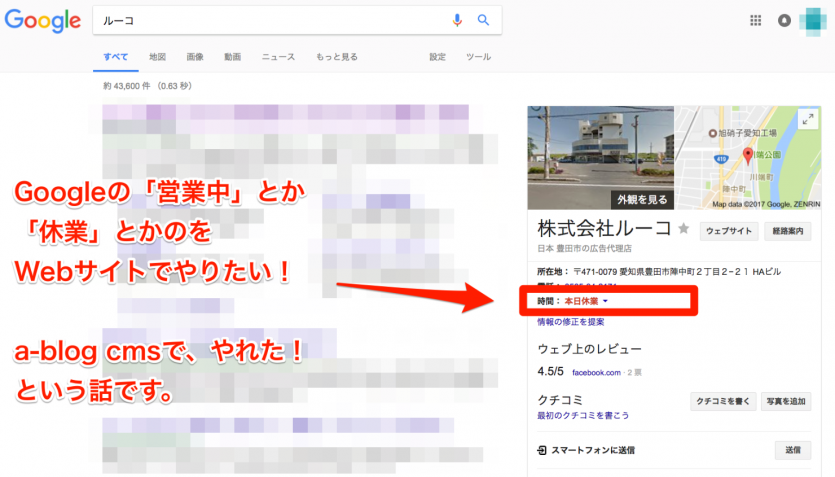Click the search box containing ルーコ
The image size is (835, 477).
270,20
